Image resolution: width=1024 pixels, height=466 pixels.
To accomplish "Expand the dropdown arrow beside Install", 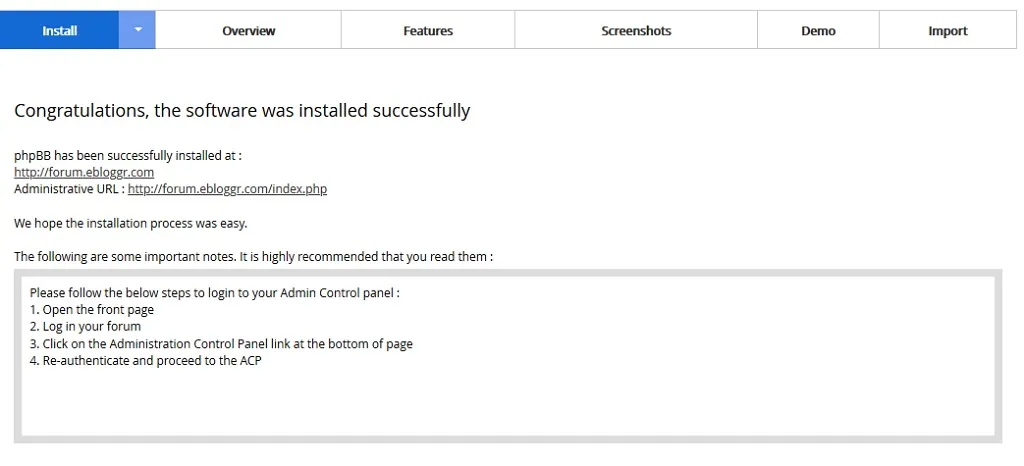I will click(137, 30).
